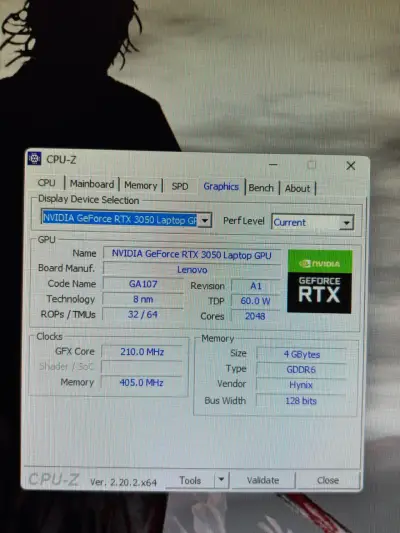The image size is (400, 533).
Task: Click the NVIDIA GeForce RTX logo
Action: point(319,281)
